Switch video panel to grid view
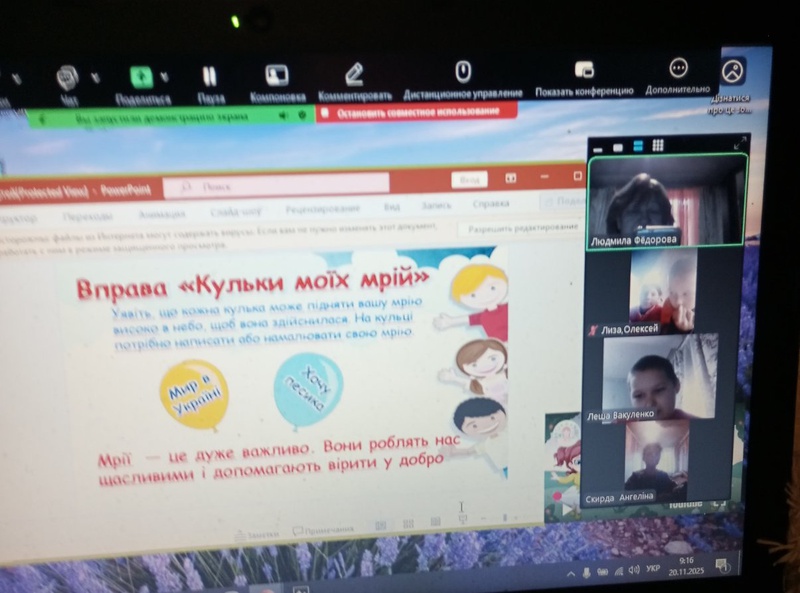The image size is (800, 593). tap(658, 146)
